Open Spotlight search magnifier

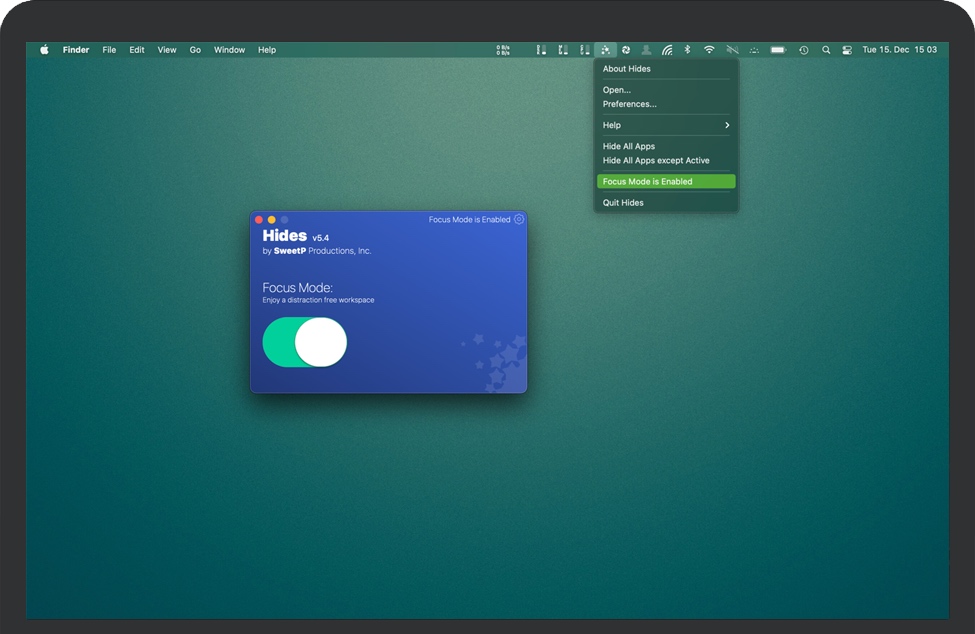[x=826, y=50]
